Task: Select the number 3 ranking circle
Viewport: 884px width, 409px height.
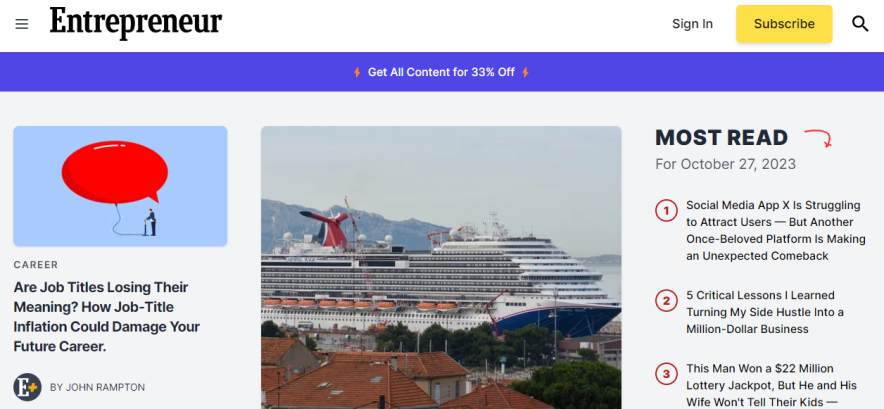Action: (x=666, y=374)
